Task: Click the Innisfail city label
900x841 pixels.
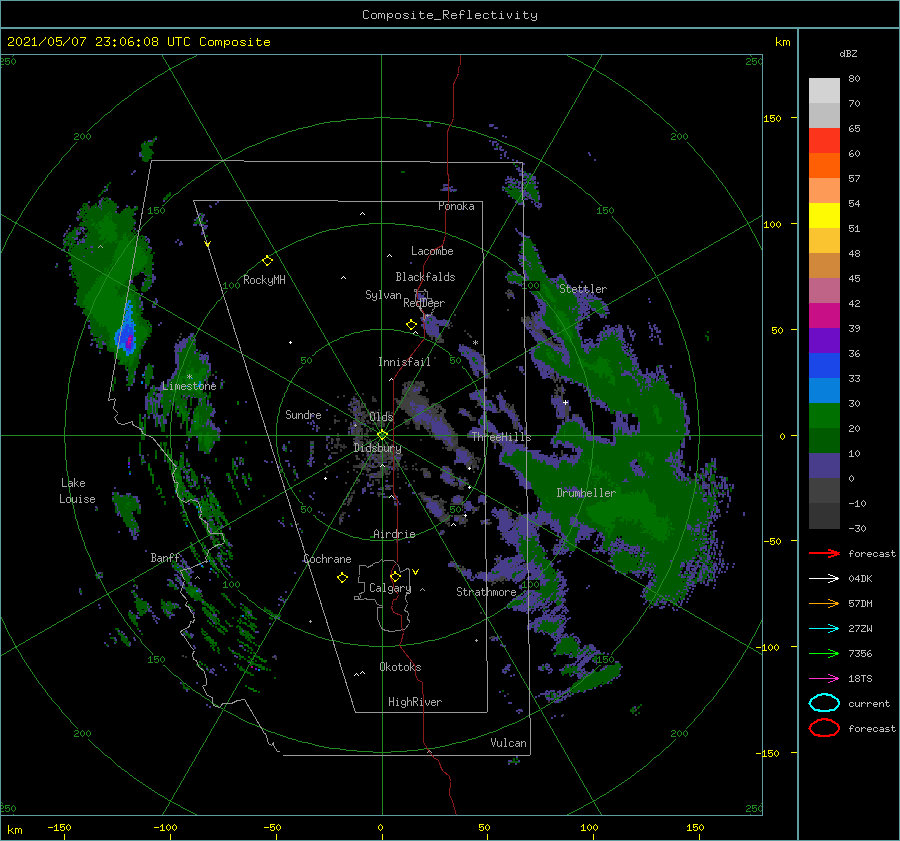Action: pos(404,362)
